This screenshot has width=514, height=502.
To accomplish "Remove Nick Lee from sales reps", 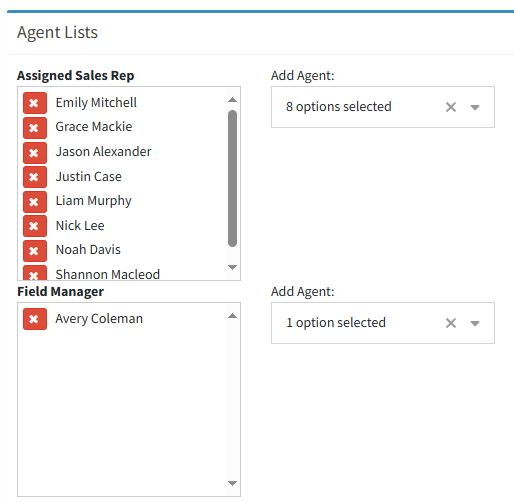I will 35,226.
